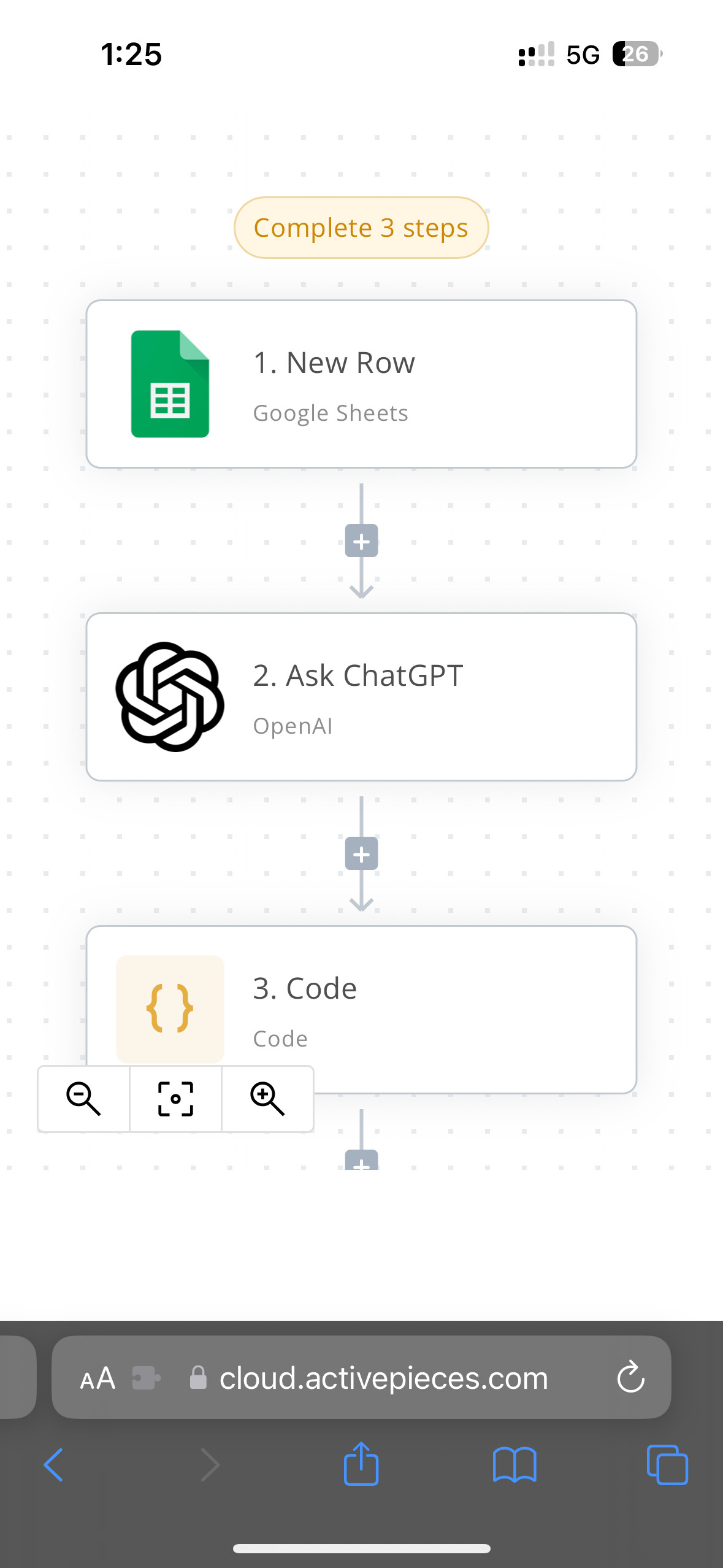
Task: Select the 1. New Row step
Action: click(x=361, y=384)
